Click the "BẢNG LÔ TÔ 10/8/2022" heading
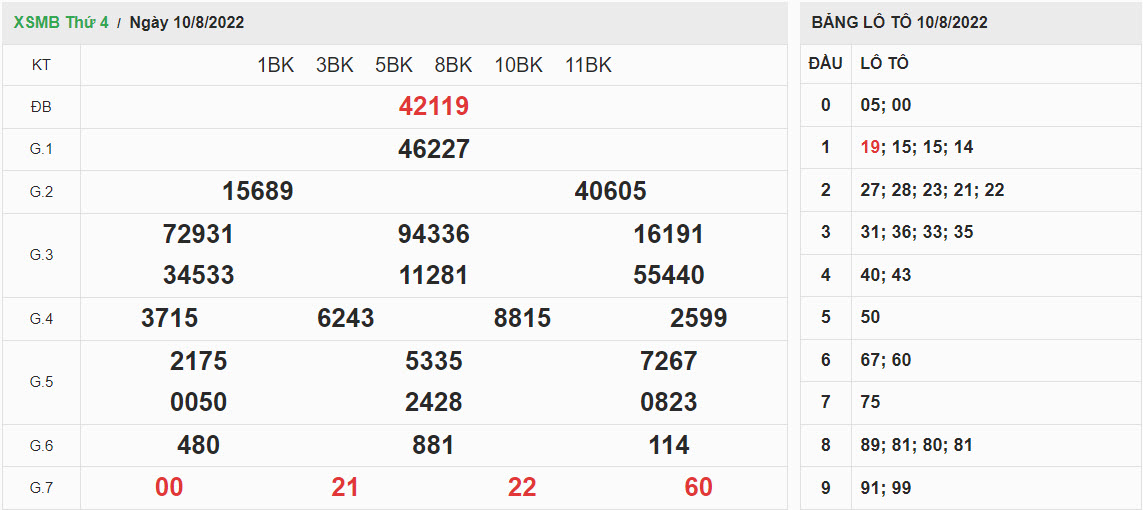Viewport: 1143px width, 510px height. (x=899, y=22)
